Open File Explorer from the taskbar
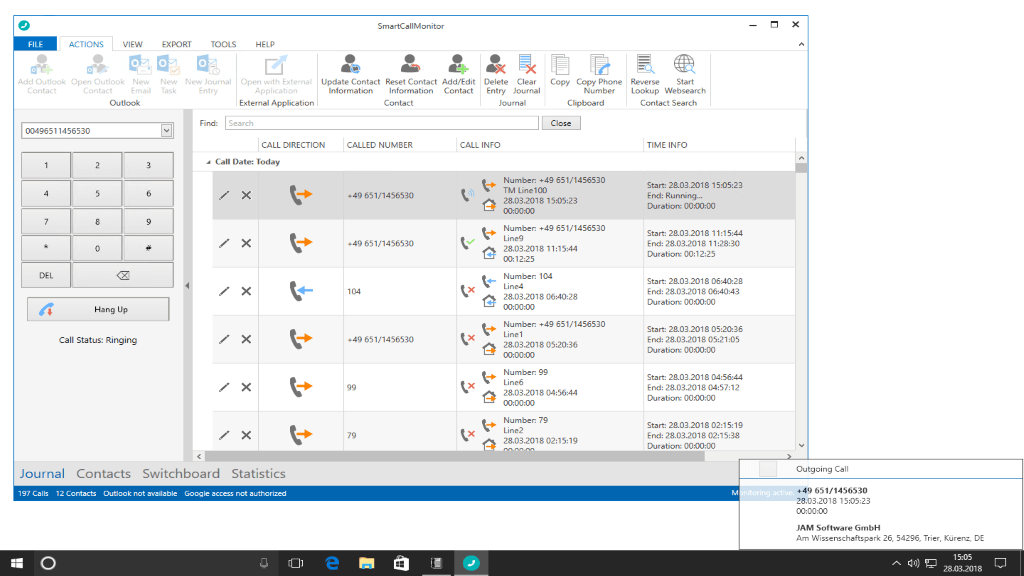This screenshot has height=576, width=1024. (366, 563)
